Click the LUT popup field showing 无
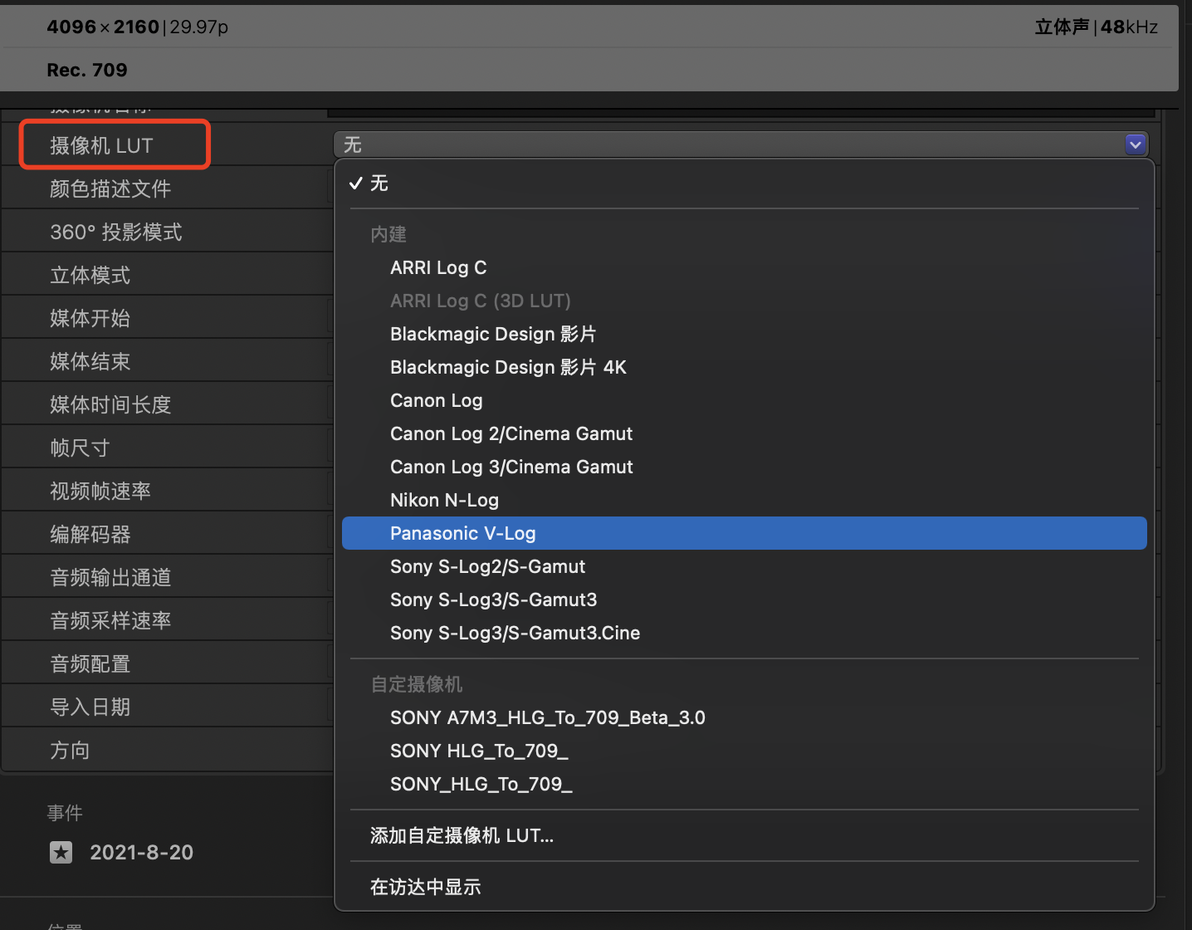Screen dimensions: 1192x930 coord(741,144)
